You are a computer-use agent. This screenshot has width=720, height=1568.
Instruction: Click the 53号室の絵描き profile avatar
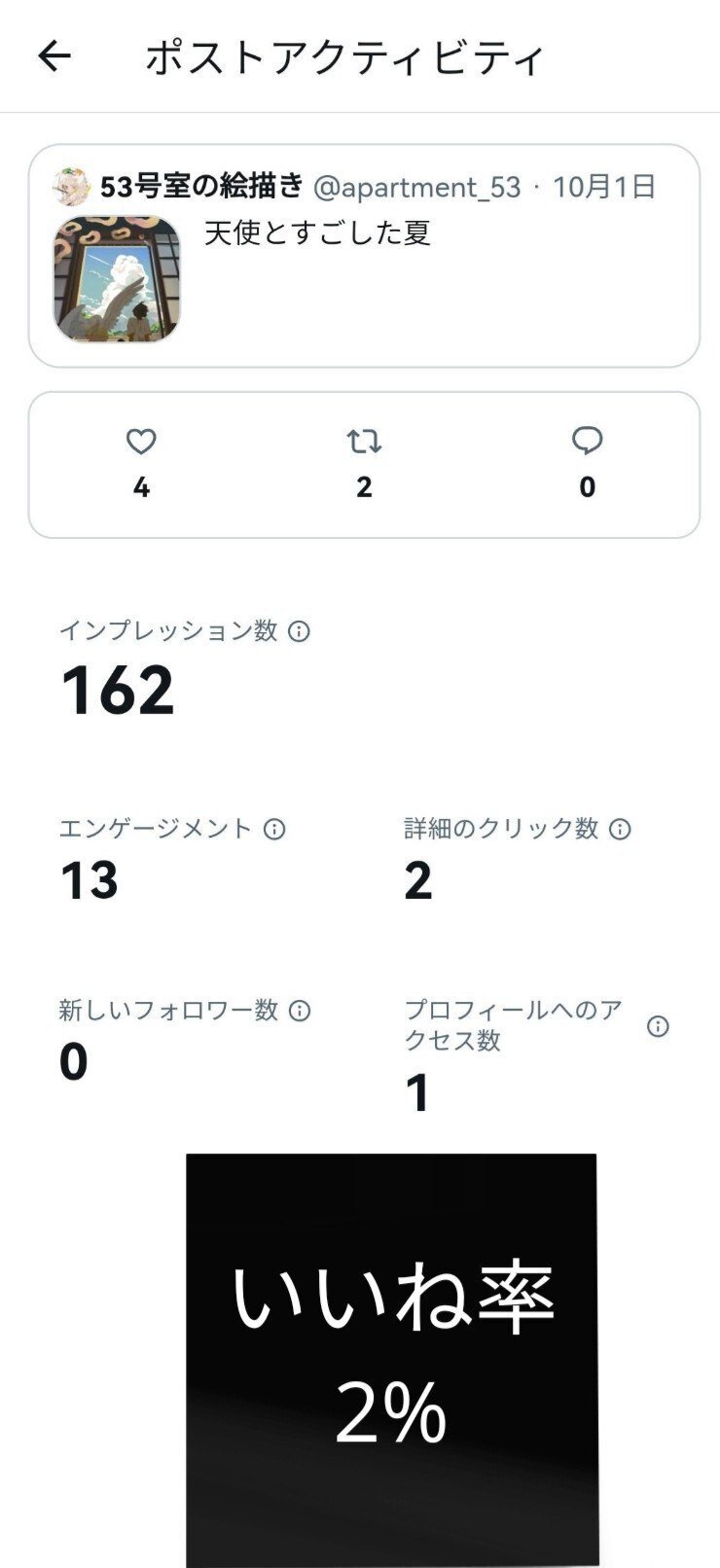click(x=71, y=187)
